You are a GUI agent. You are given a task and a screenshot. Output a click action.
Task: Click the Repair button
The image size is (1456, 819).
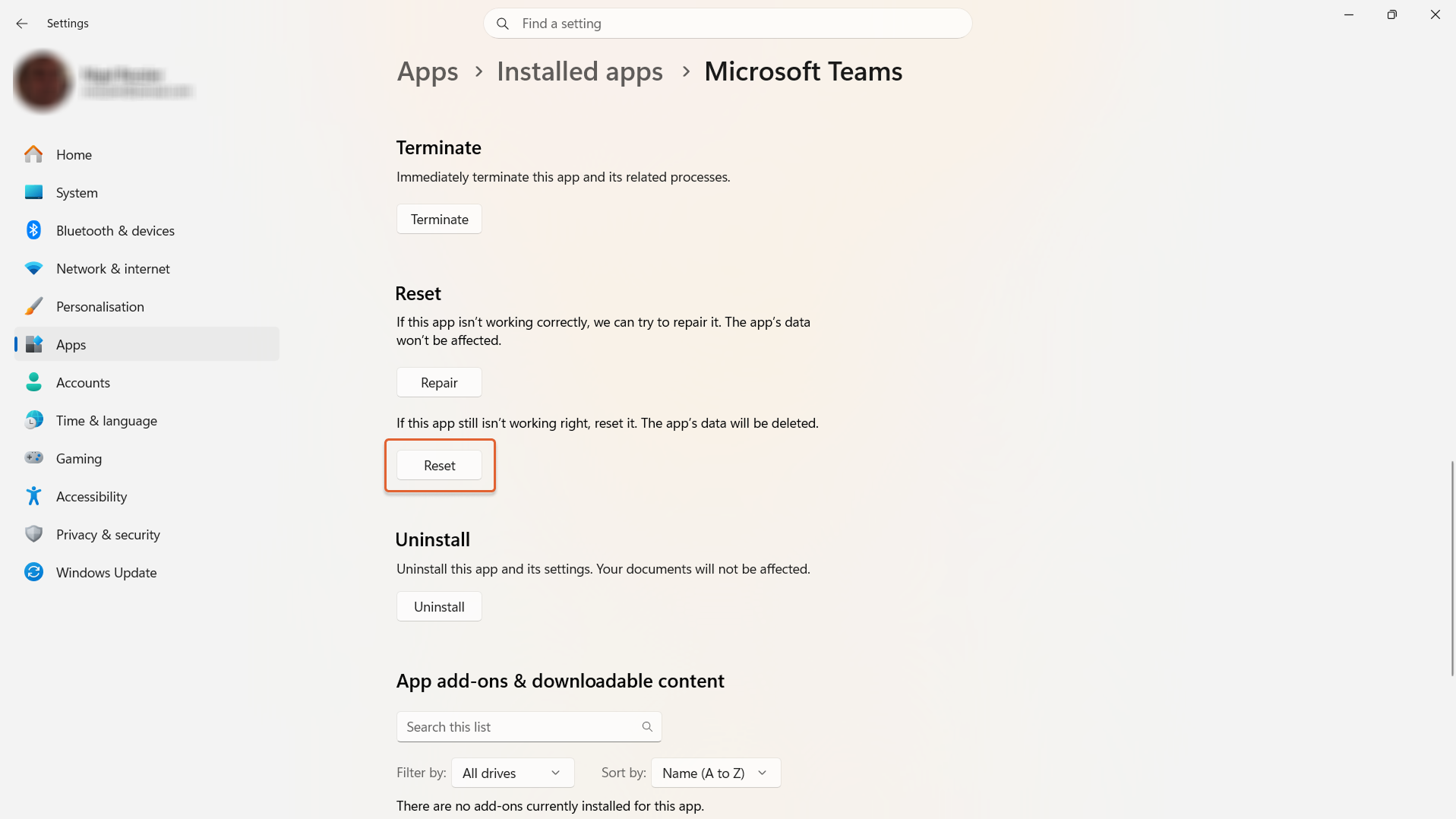[439, 382]
